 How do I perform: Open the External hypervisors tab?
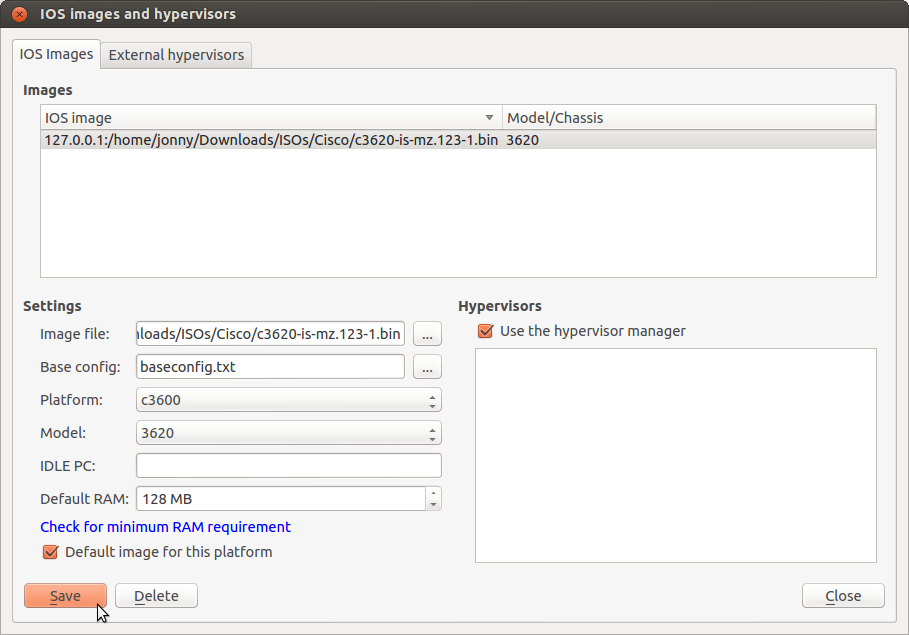[176, 55]
